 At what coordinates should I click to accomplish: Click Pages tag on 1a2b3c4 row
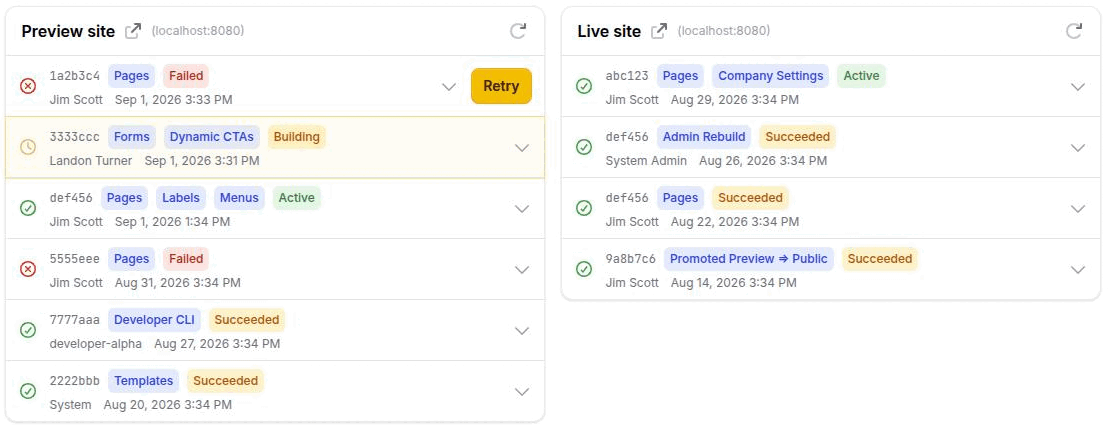tap(132, 76)
